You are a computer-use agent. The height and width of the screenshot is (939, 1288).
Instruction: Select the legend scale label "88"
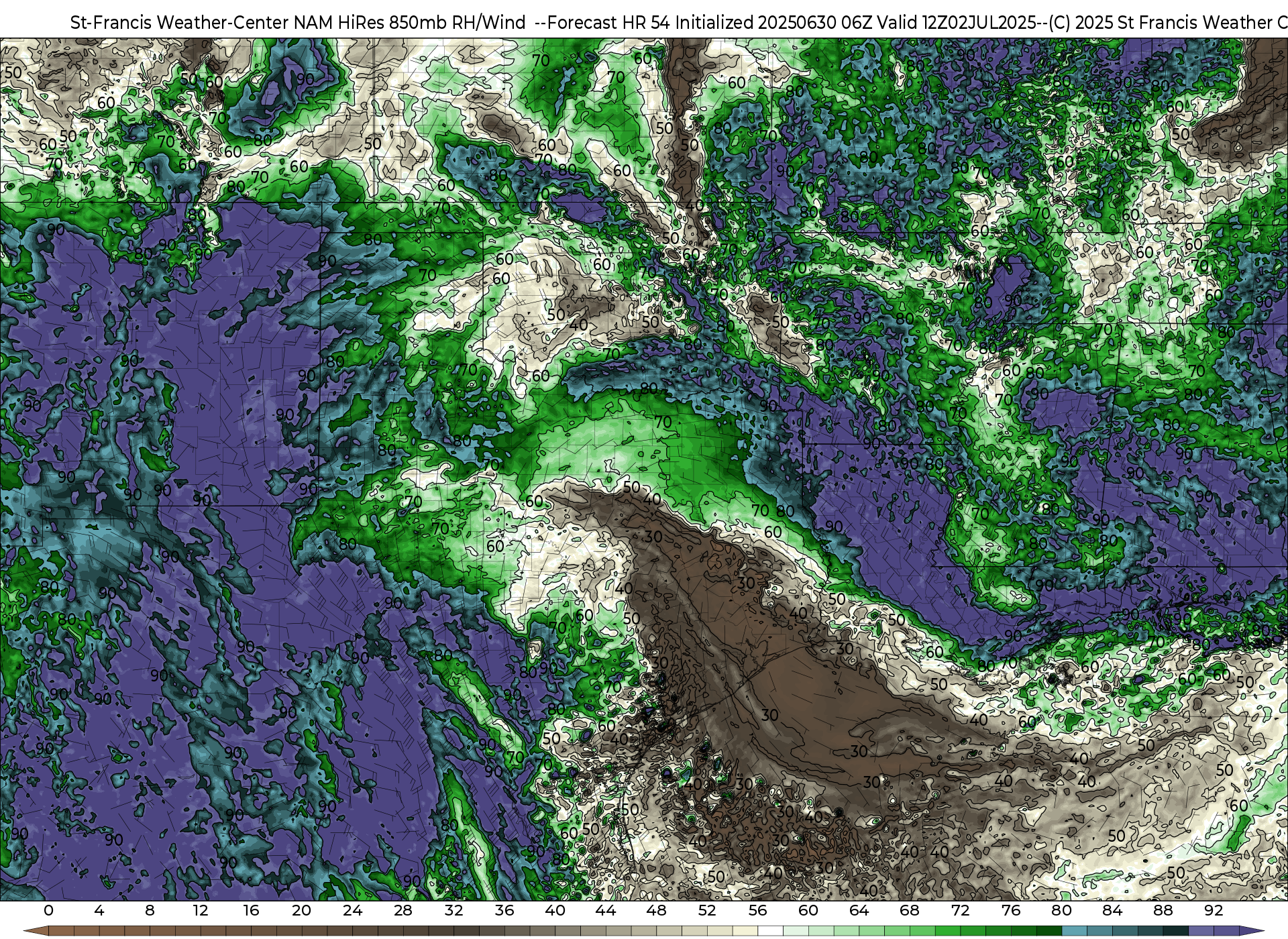tap(1163, 910)
